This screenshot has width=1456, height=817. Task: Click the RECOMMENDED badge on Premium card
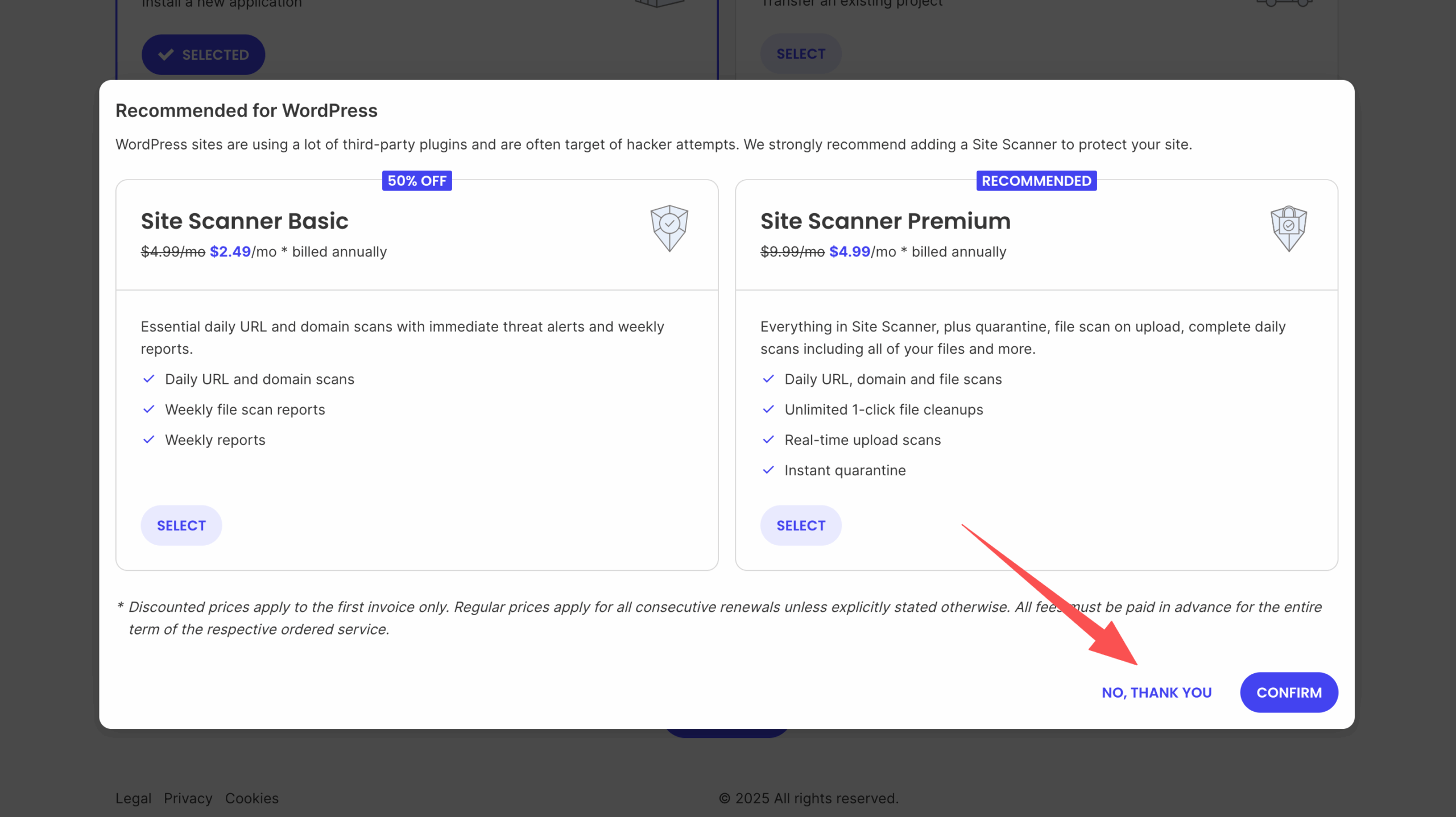pyautogui.click(x=1036, y=181)
